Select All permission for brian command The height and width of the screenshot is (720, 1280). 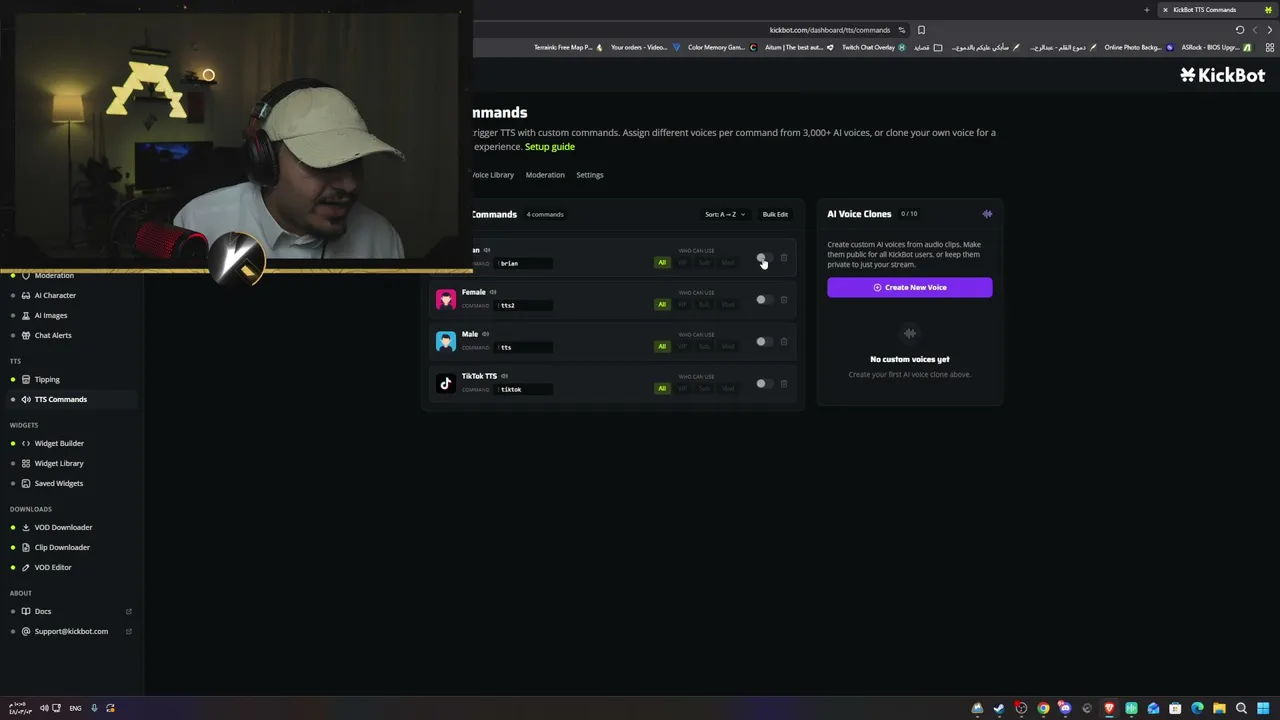(x=662, y=262)
